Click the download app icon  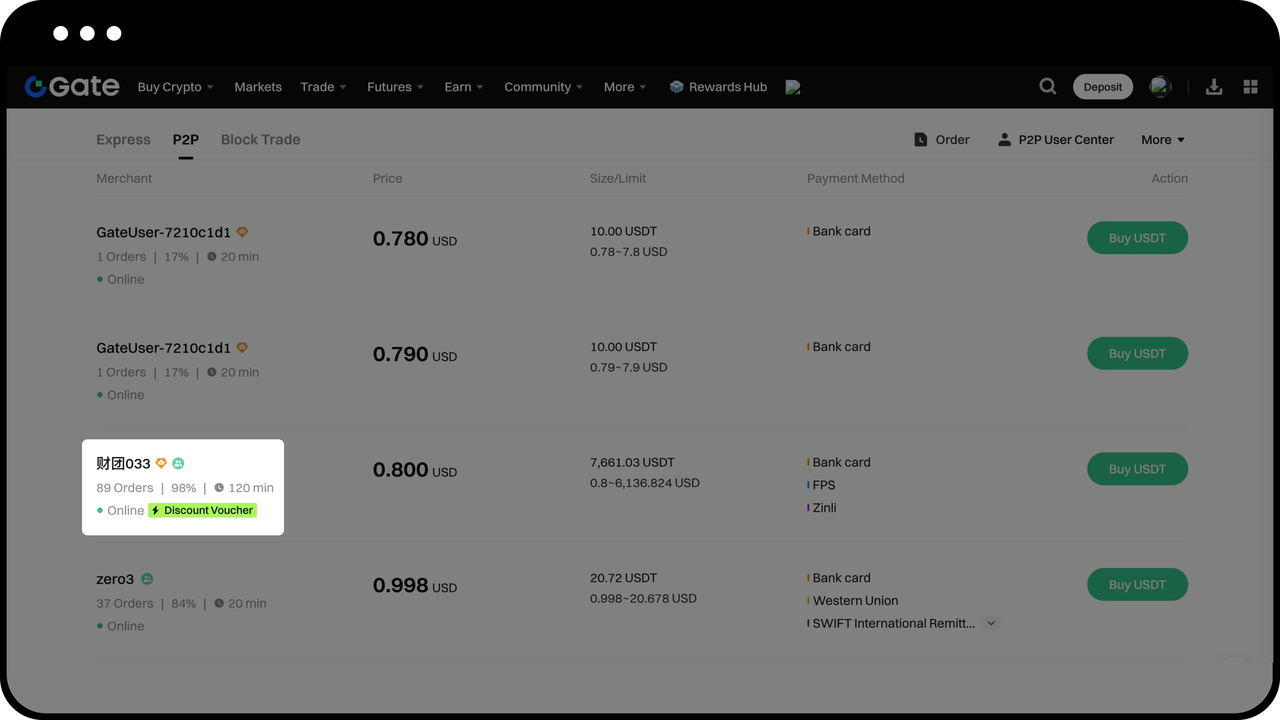[x=1214, y=87]
